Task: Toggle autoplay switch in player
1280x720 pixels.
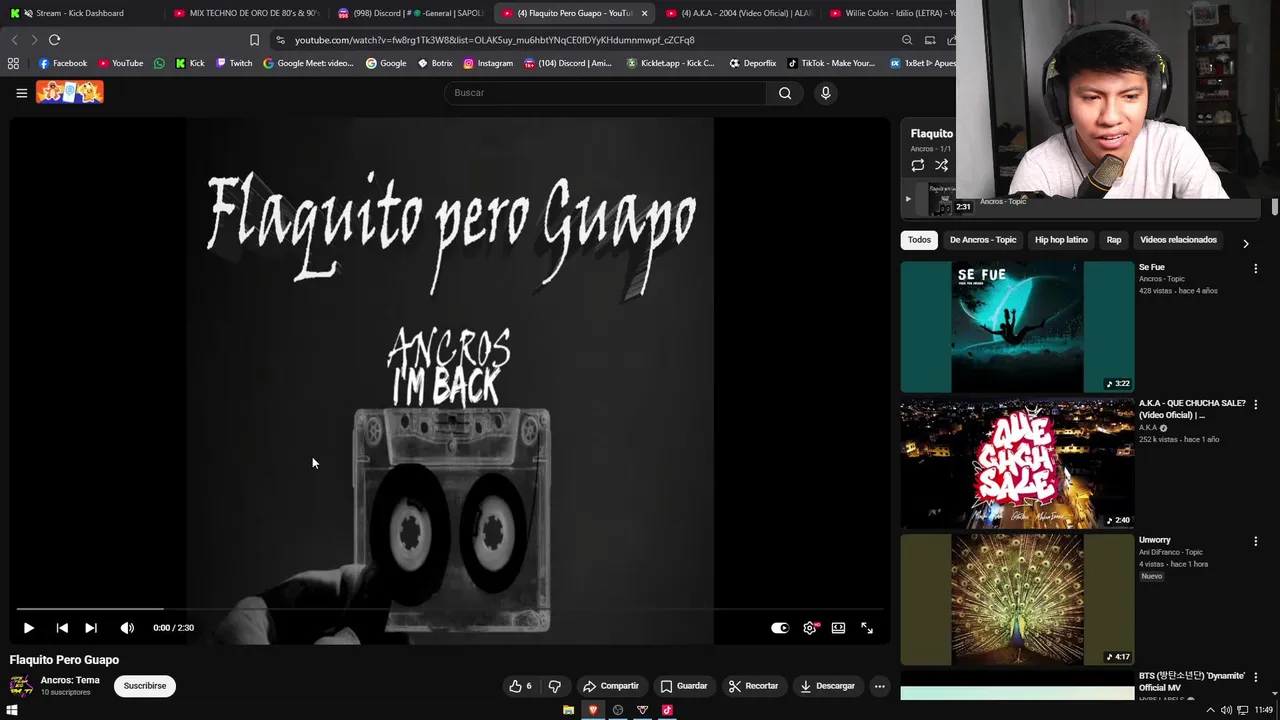Action: [x=780, y=628]
